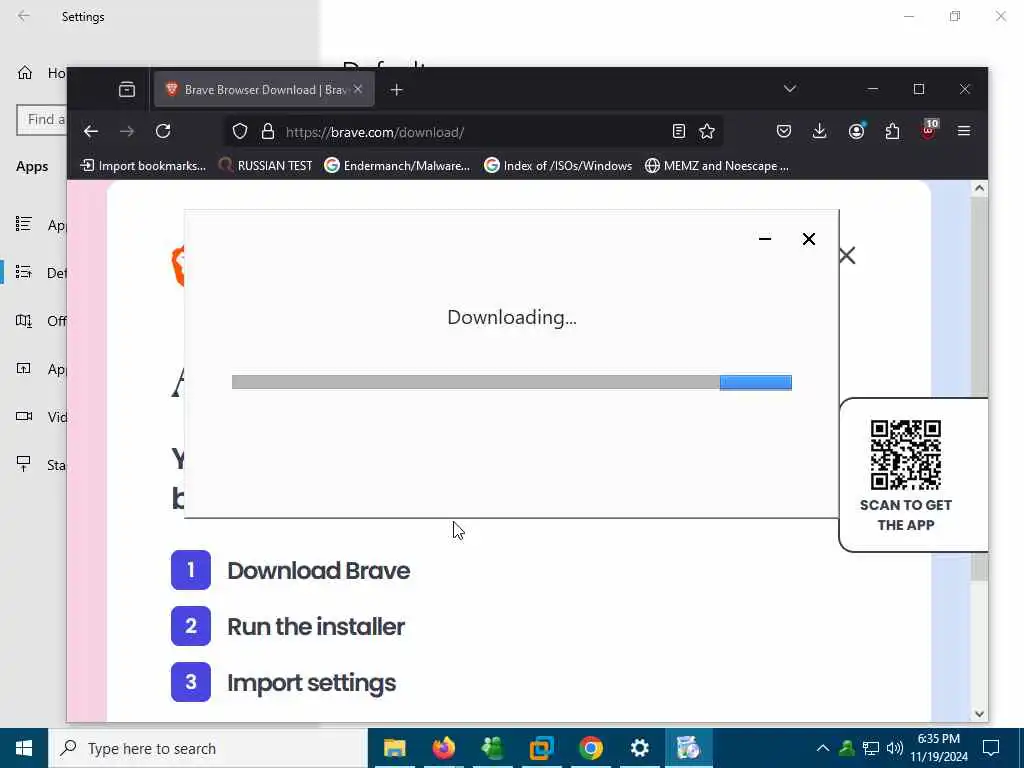Open File Explorer from the taskbar
The height and width of the screenshot is (768, 1024).
coord(394,748)
